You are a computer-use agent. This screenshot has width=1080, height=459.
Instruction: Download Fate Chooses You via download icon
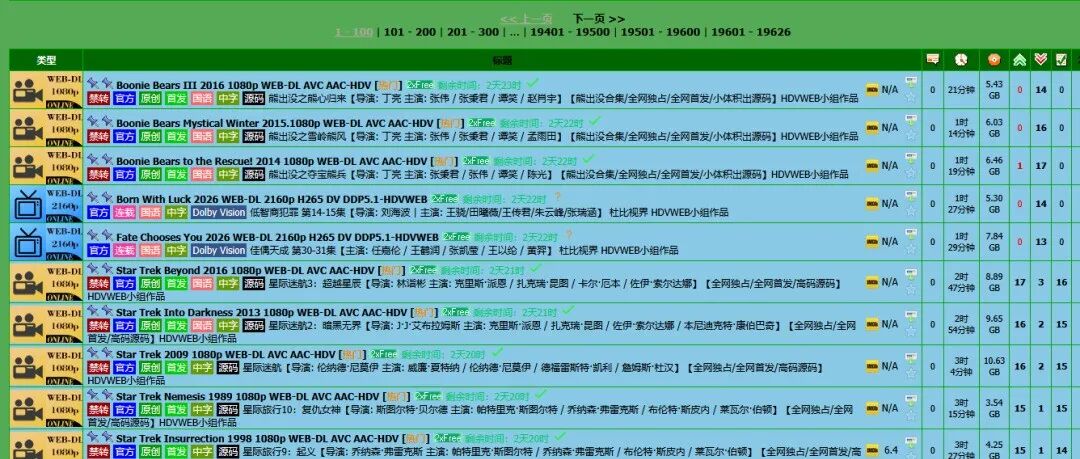911,234
